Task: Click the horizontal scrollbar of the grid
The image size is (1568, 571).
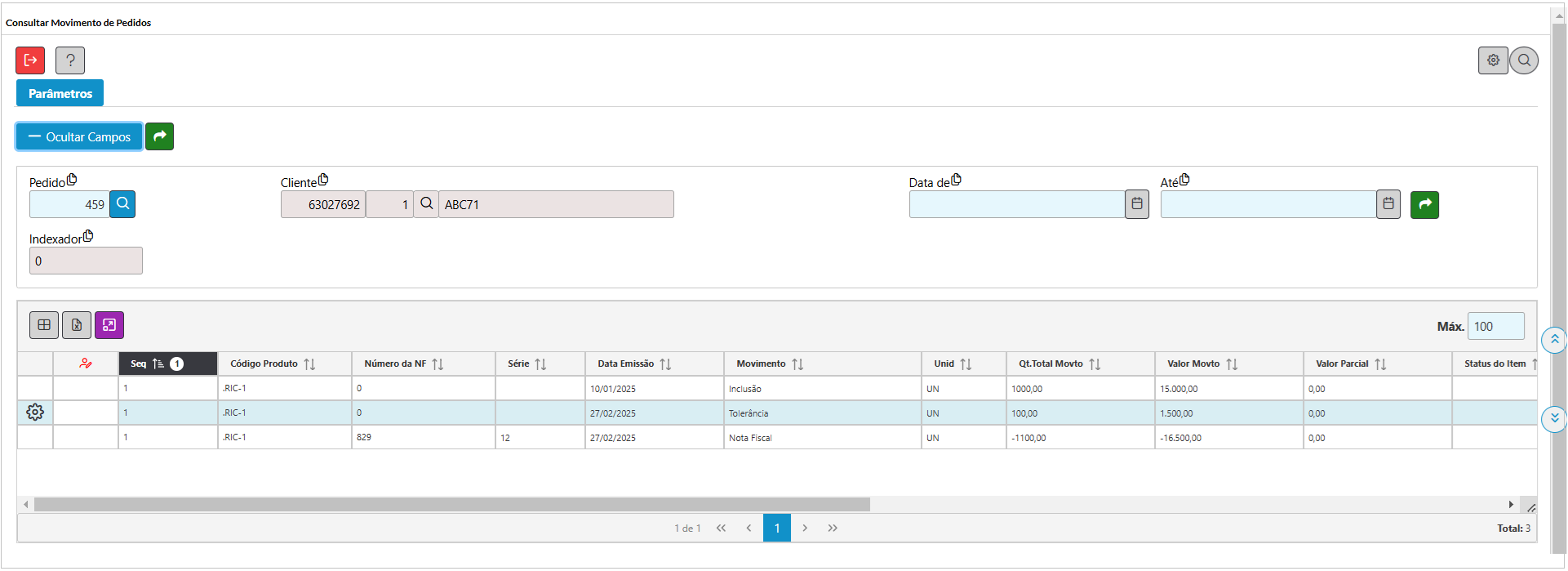Action: point(451,505)
